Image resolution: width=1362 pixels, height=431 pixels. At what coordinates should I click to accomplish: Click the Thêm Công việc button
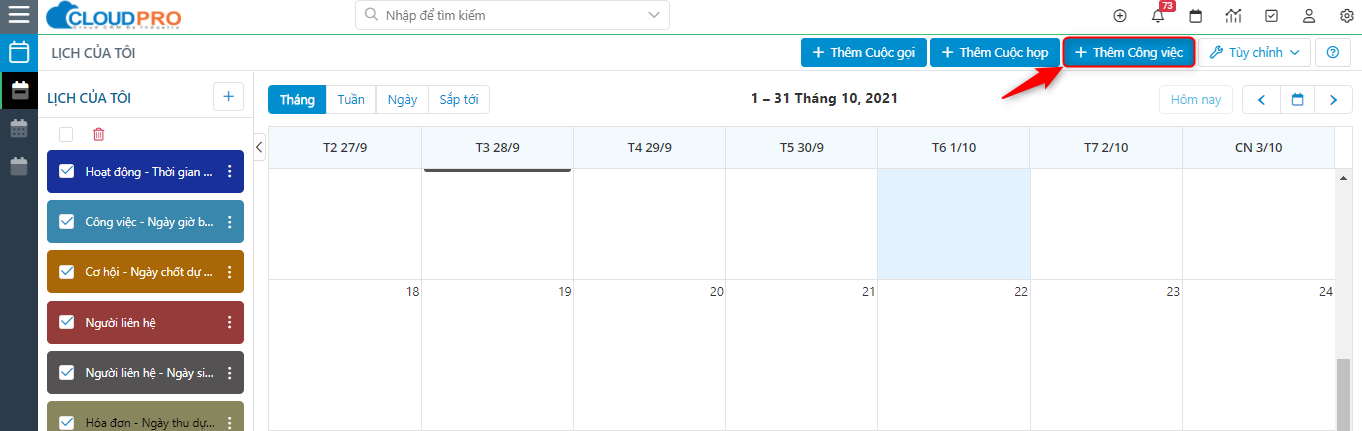pyautogui.click(x=1128, y=52)
